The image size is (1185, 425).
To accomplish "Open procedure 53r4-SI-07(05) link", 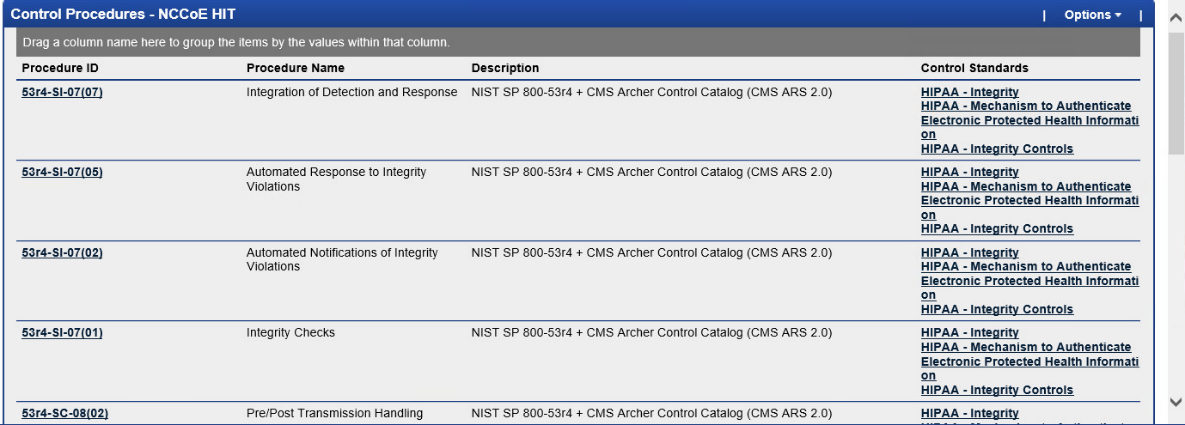I will tap(62, 172).
